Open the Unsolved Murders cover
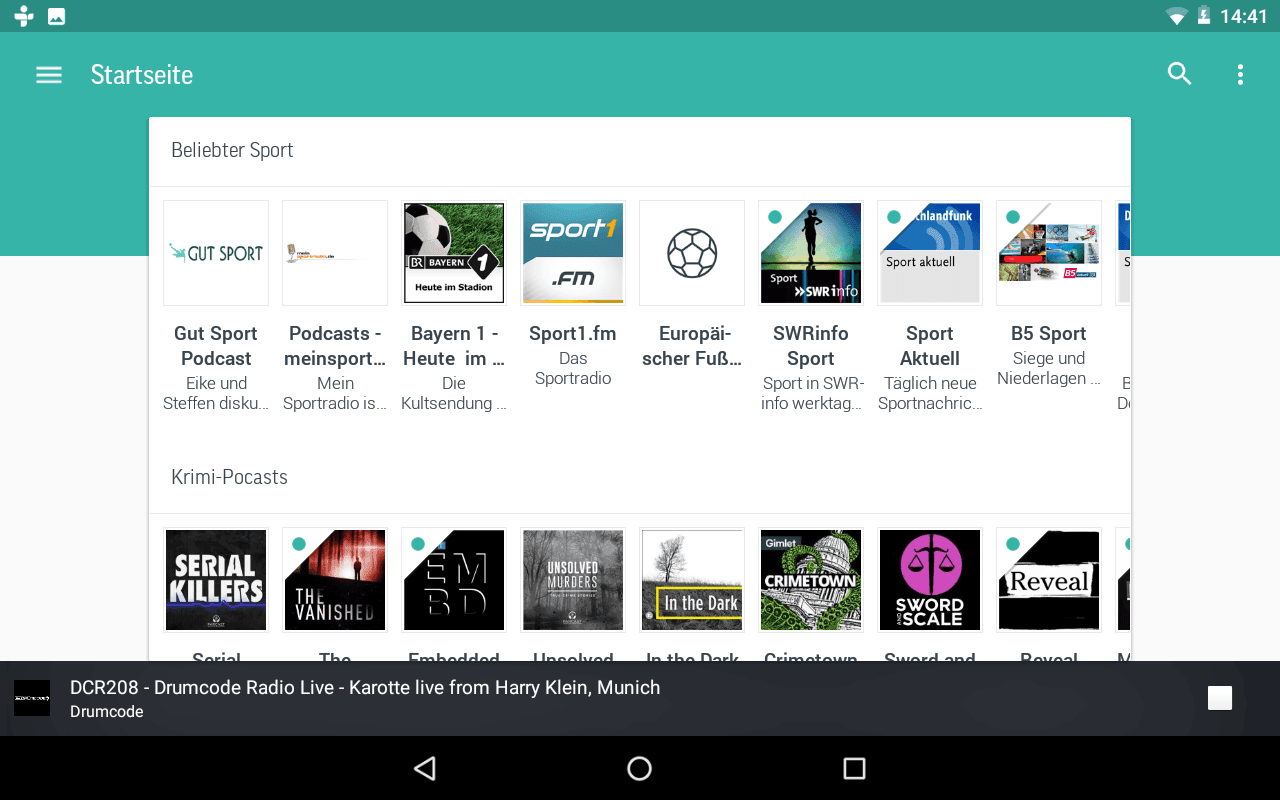1280x800 pixels. pos(573,580)
